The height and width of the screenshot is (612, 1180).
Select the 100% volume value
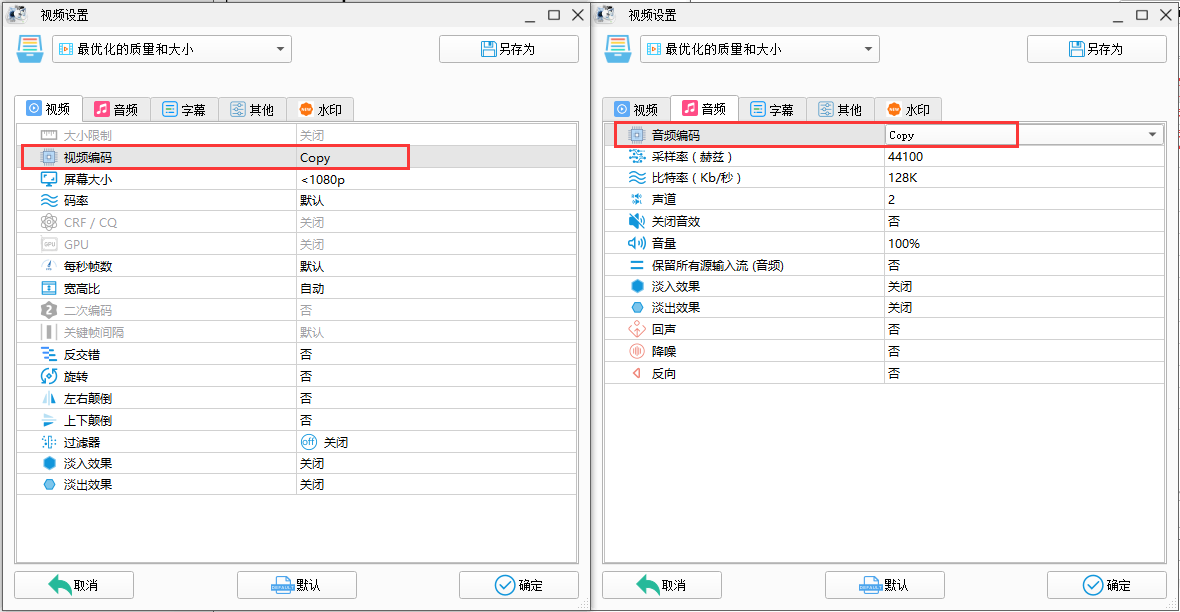904,243
